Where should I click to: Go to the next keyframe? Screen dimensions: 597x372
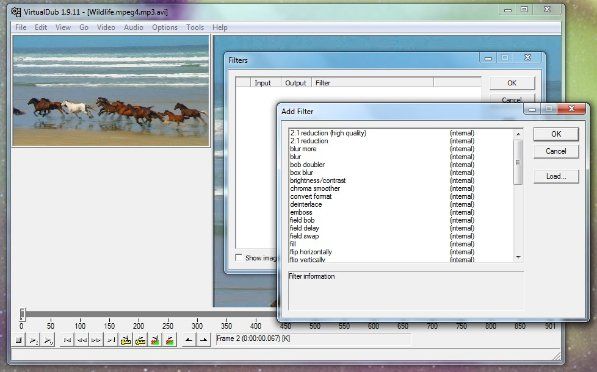(x=140, y=340)
